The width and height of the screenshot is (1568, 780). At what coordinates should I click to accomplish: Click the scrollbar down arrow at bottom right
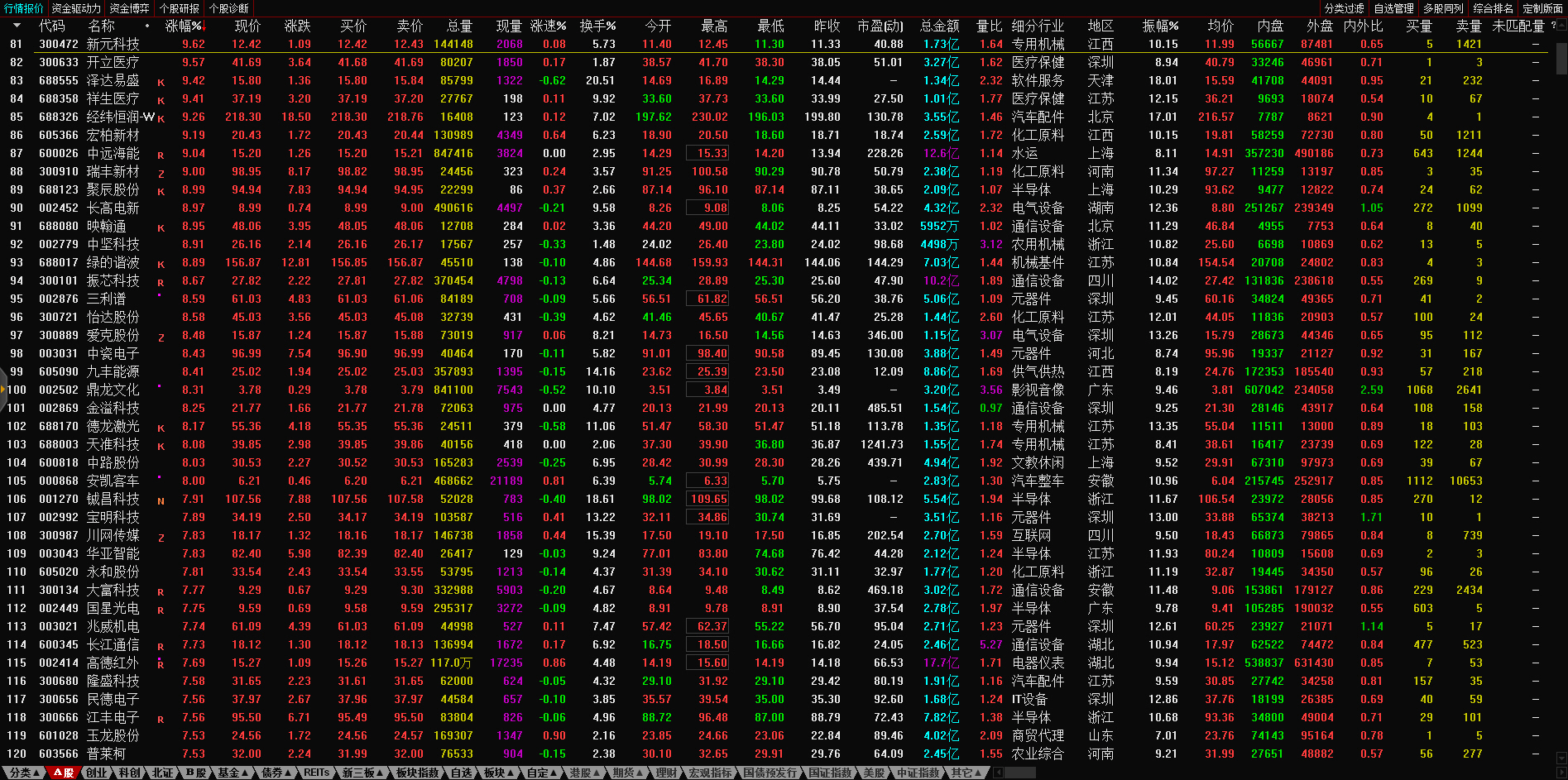[1561, 757]
